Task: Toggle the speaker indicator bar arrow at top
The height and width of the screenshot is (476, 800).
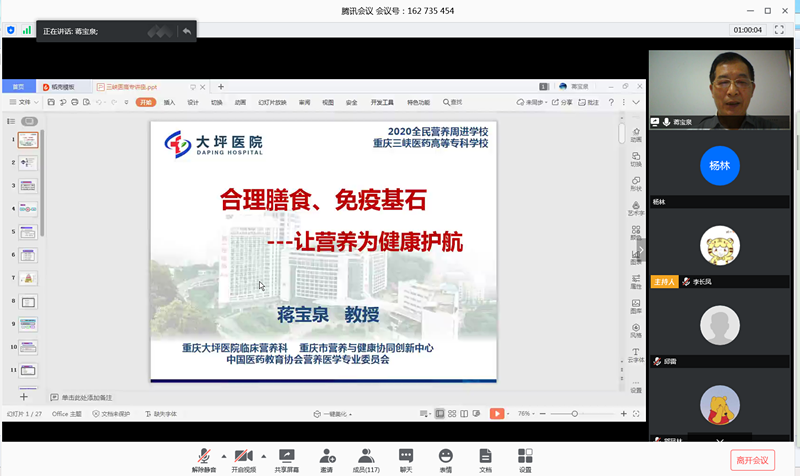Action: (x=185, y=31)
